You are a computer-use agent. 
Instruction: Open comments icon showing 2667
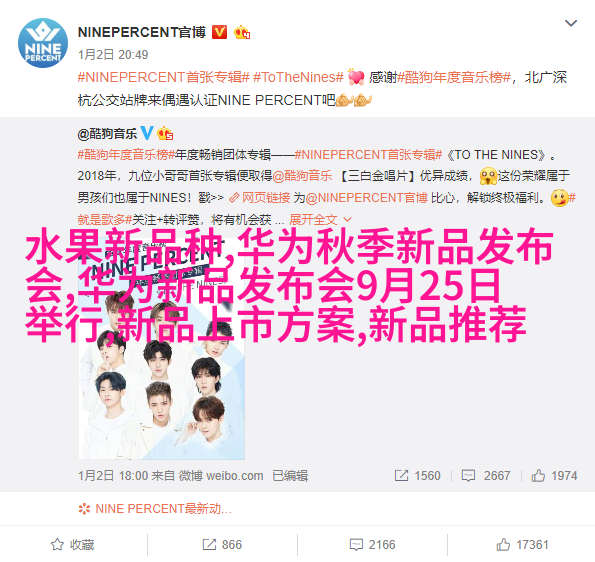468,475
